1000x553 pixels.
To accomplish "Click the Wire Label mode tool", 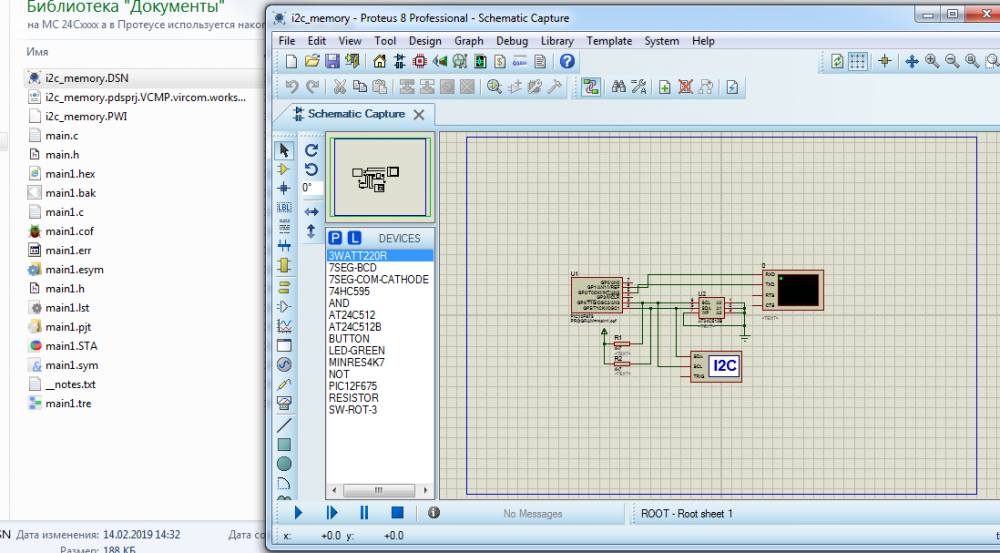I will point(284,207).
